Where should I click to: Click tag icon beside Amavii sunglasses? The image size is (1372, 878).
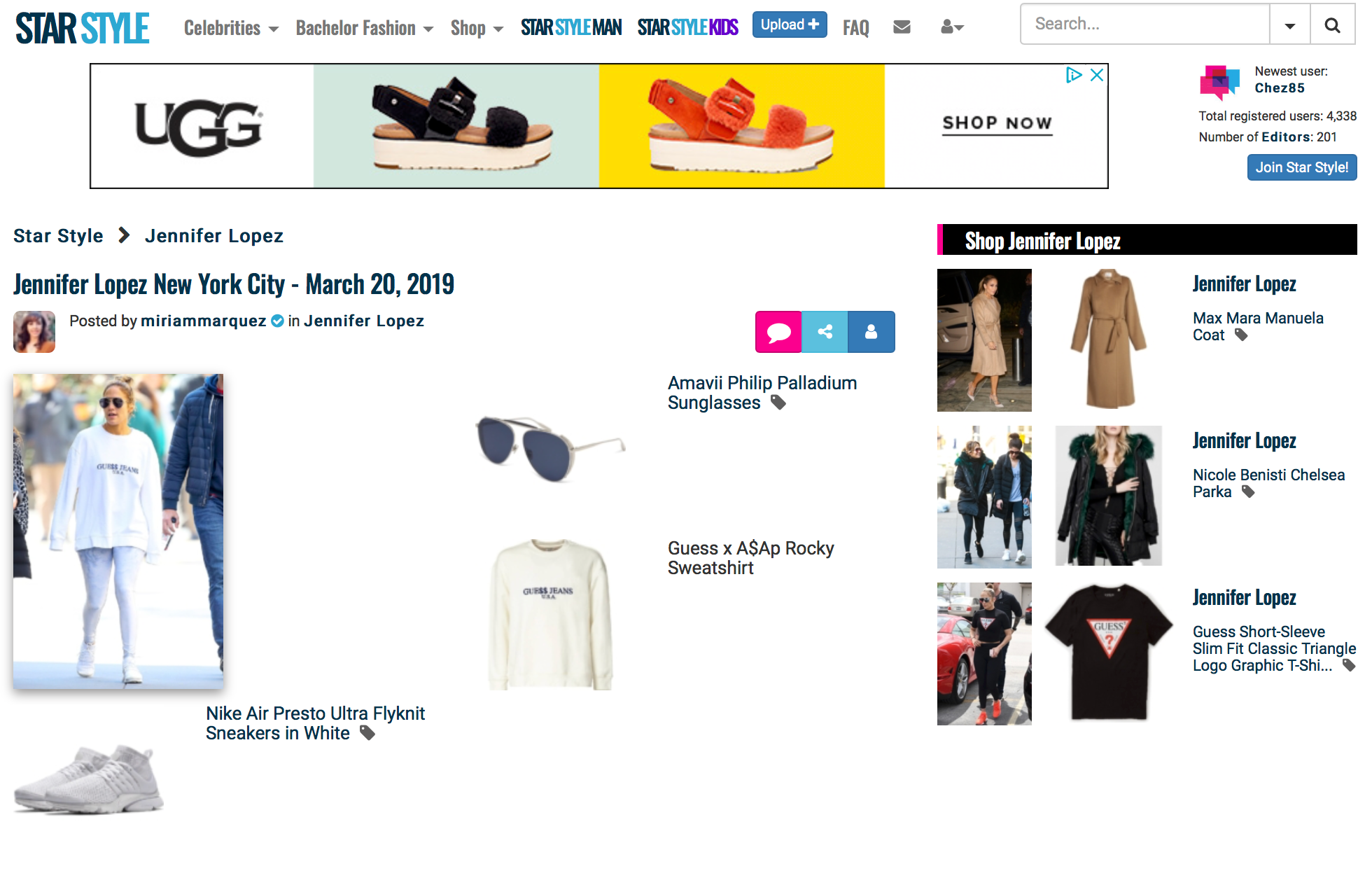pyautogui.click(x=778, y=403)
